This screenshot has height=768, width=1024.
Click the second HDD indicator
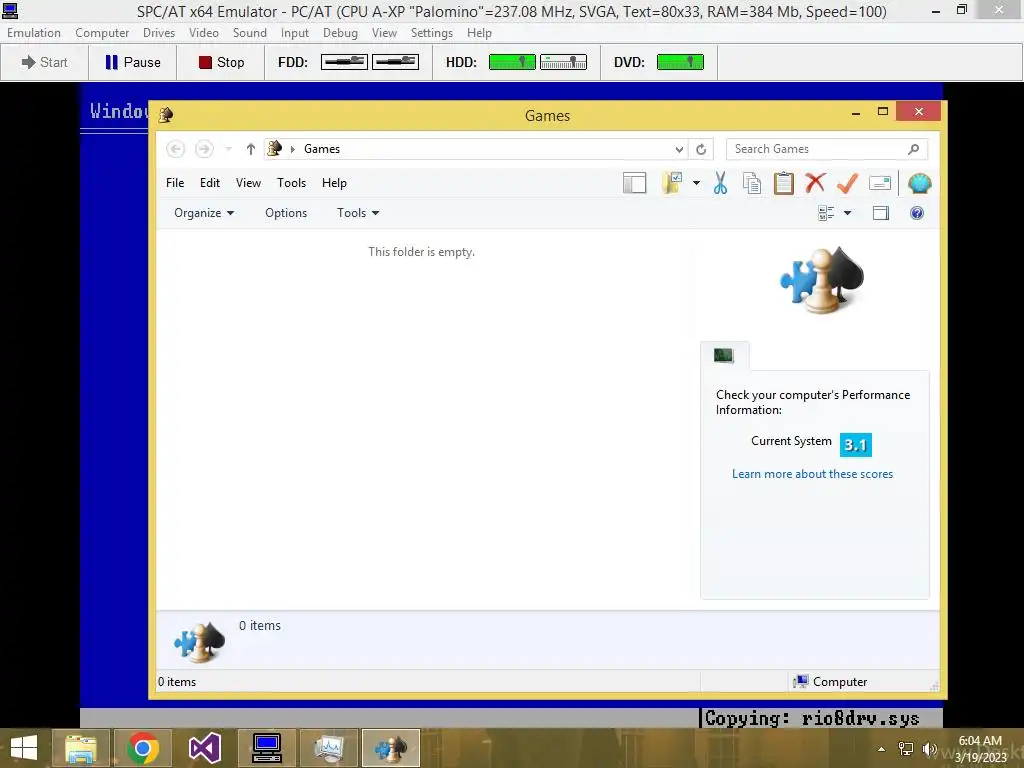(563, 62)
